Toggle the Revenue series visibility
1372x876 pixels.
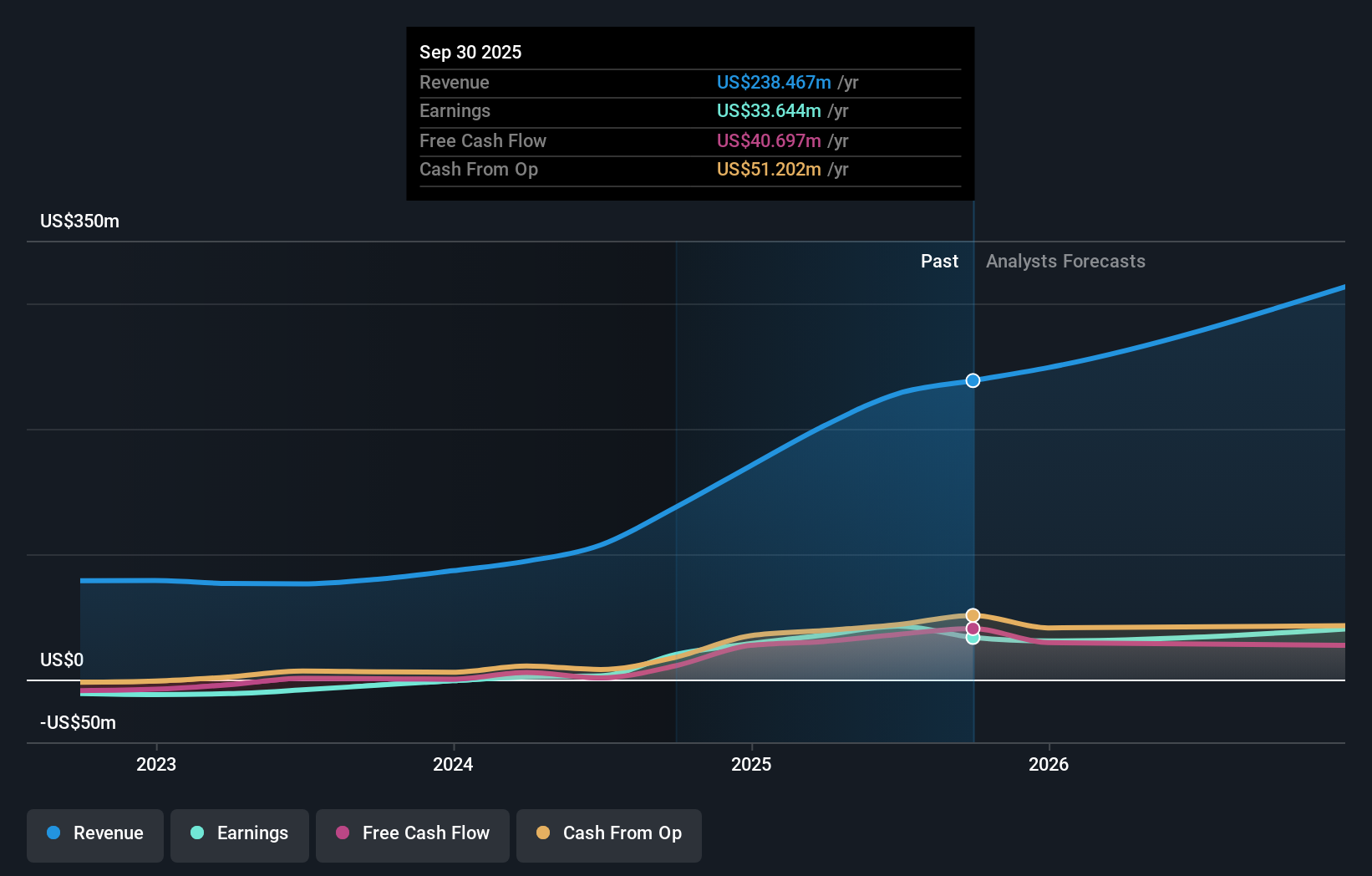[94, 833]
